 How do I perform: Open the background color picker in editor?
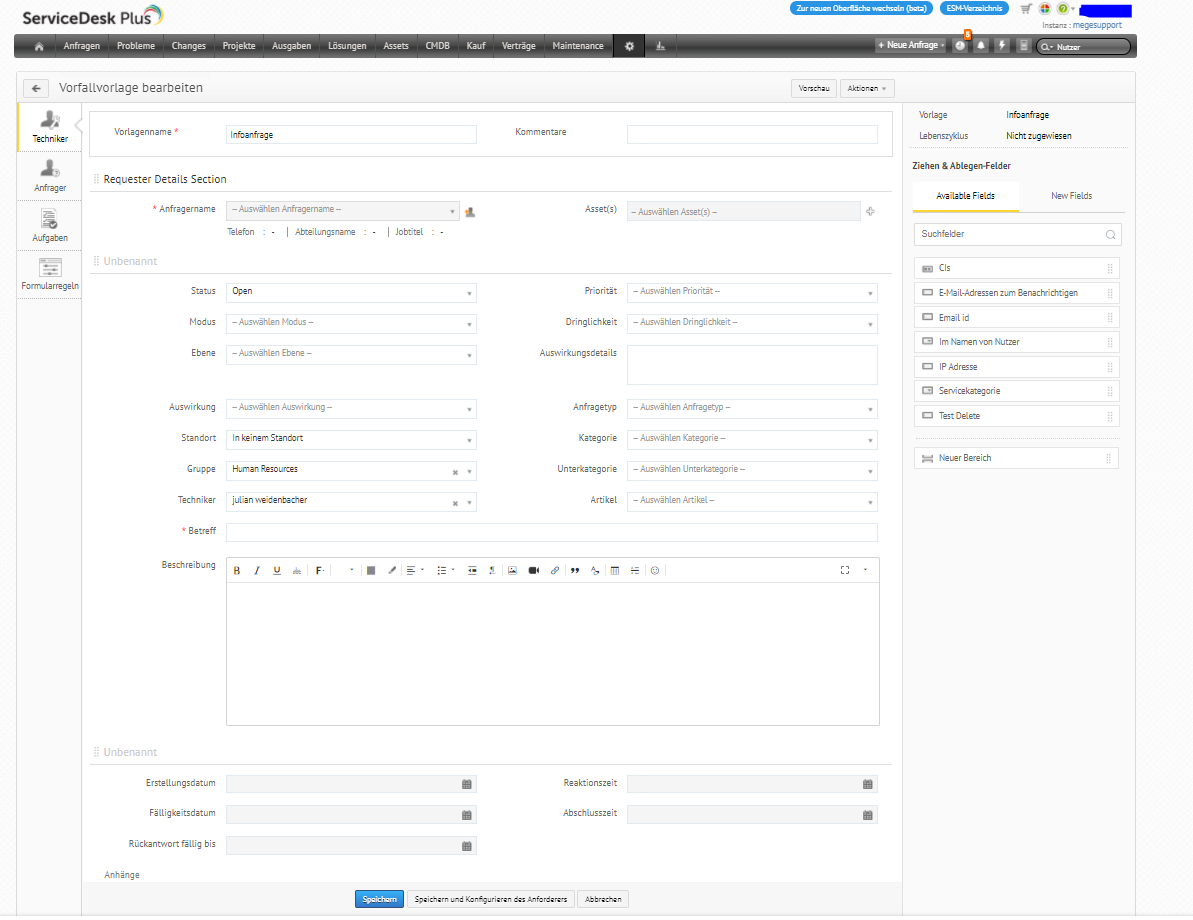coord(371,571)
